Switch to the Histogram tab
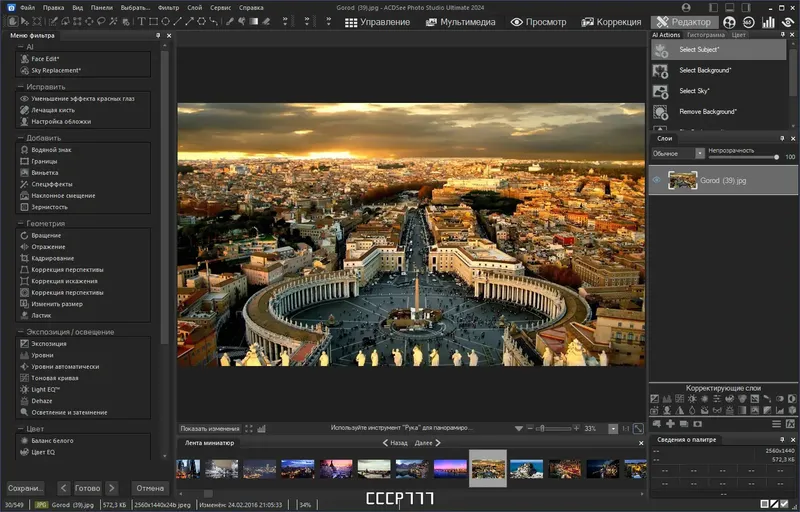Image resolution: width=800 pixels, height=512 pixels. [704, 35]
